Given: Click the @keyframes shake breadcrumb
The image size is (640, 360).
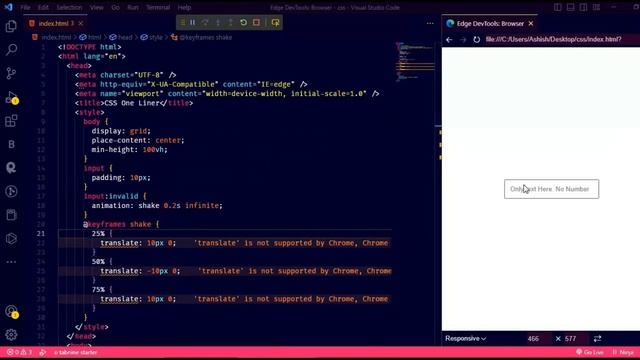Looking at the screenshot, I should (202, 37).
